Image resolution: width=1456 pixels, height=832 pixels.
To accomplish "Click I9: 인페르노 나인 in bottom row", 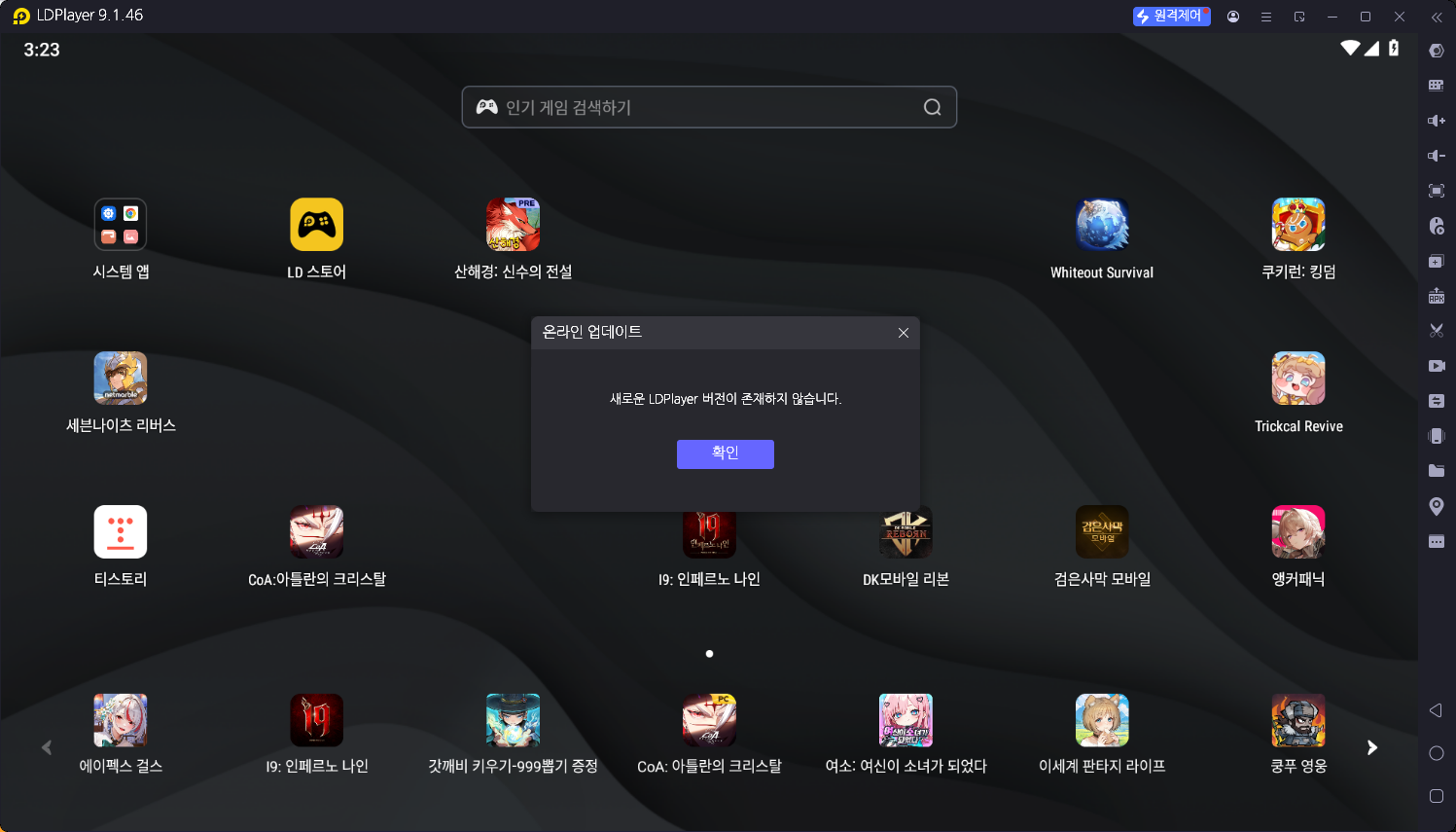I will point(317,721).
